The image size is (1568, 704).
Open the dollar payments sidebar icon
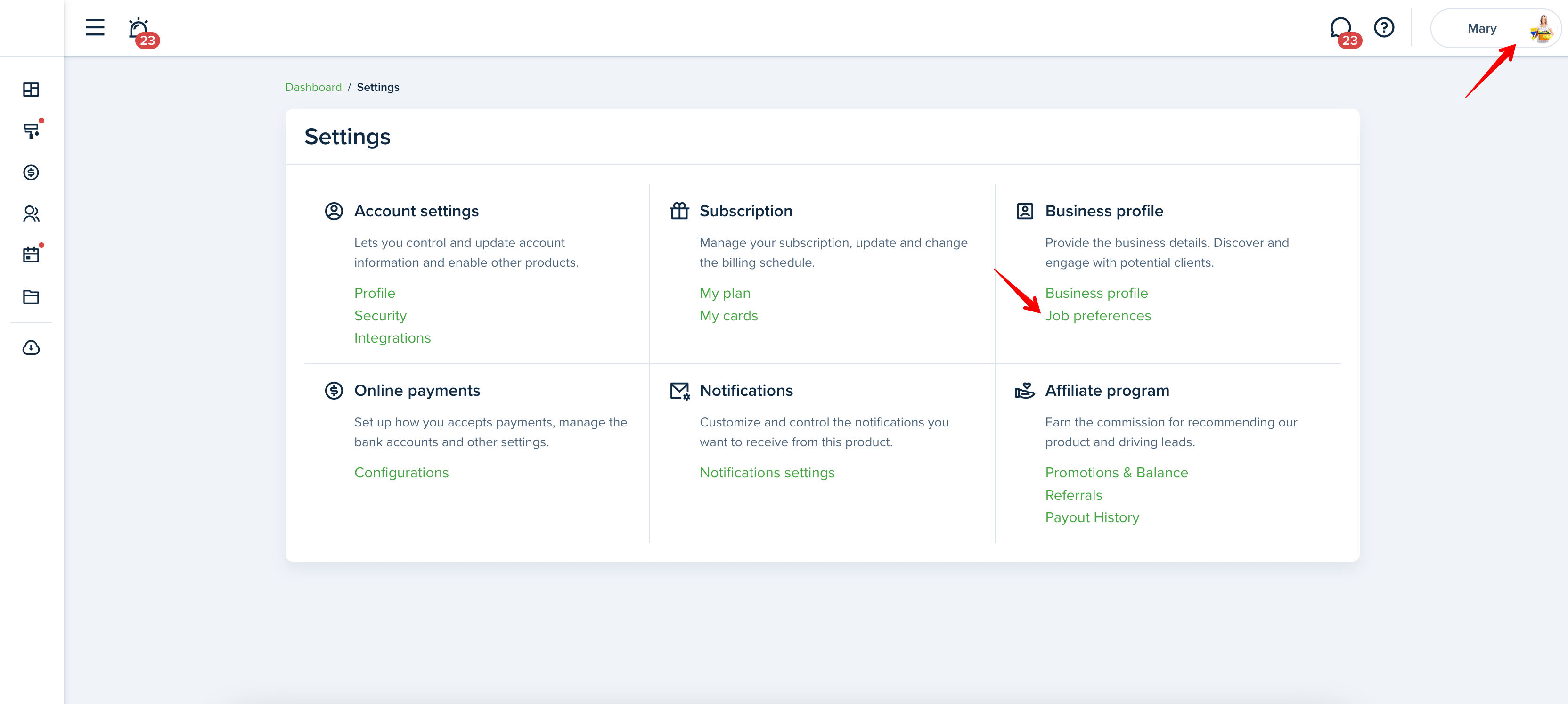click(31, 172)
